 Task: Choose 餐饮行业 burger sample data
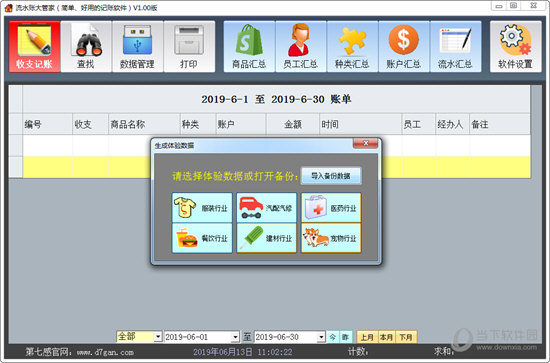[x=202, y=238]
